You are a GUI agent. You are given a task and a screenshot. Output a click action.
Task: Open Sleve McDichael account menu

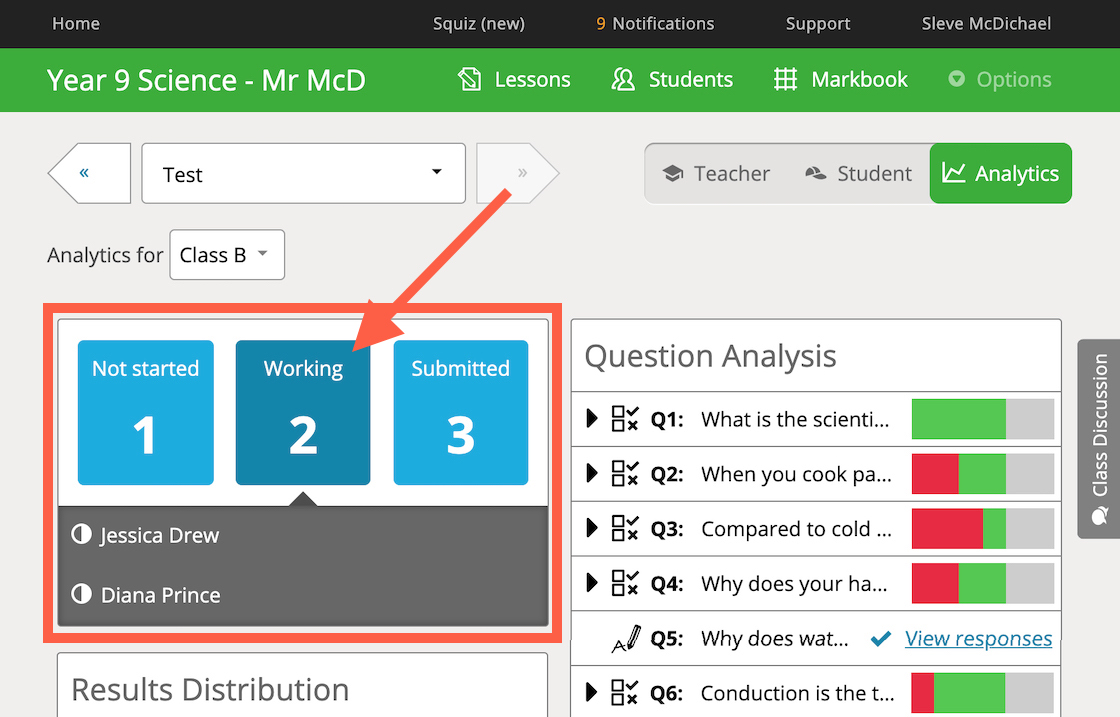986,24
